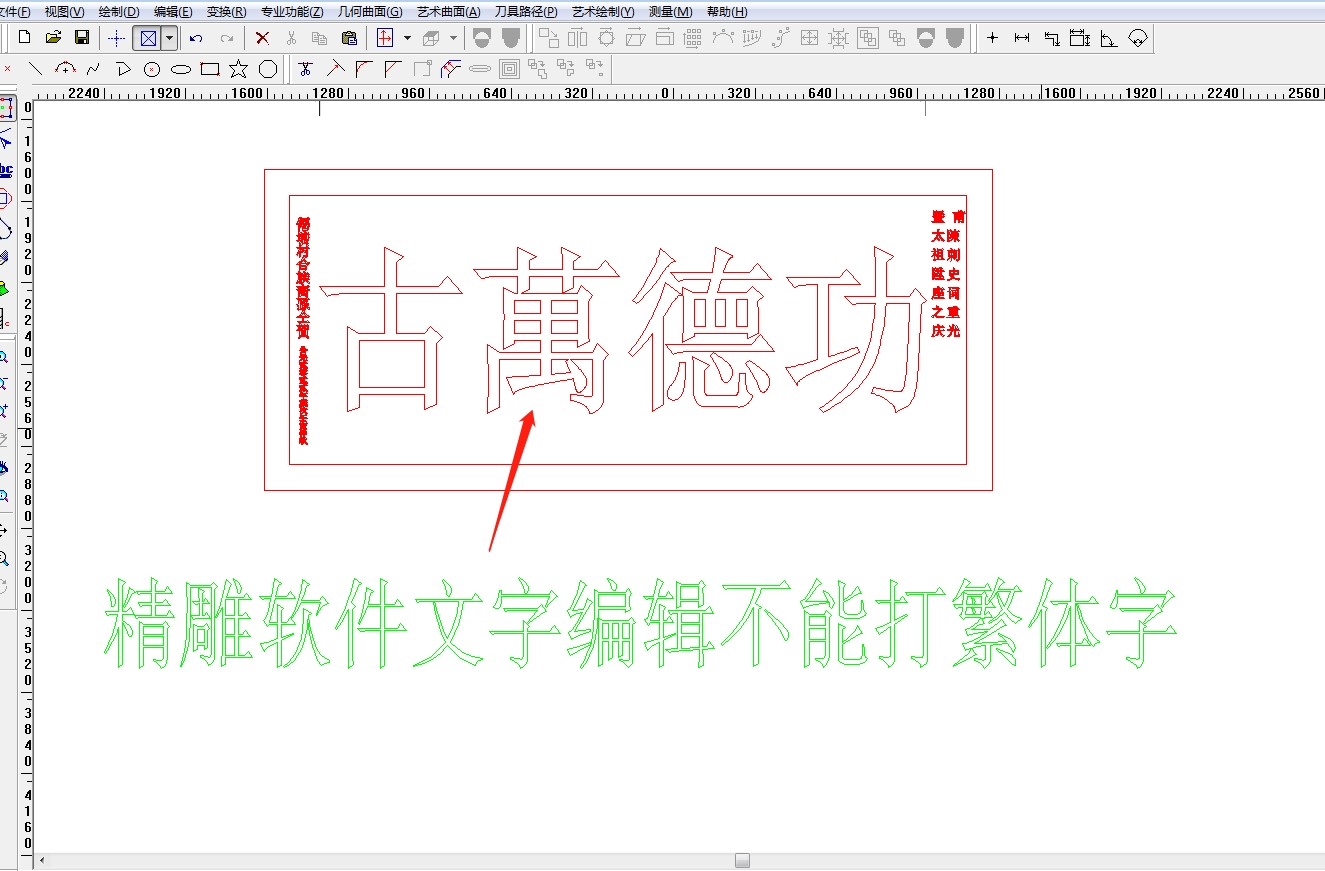Select the ellipse drawing tool
The width and height of the screenshot is (1325, 871).
[181, 69]
